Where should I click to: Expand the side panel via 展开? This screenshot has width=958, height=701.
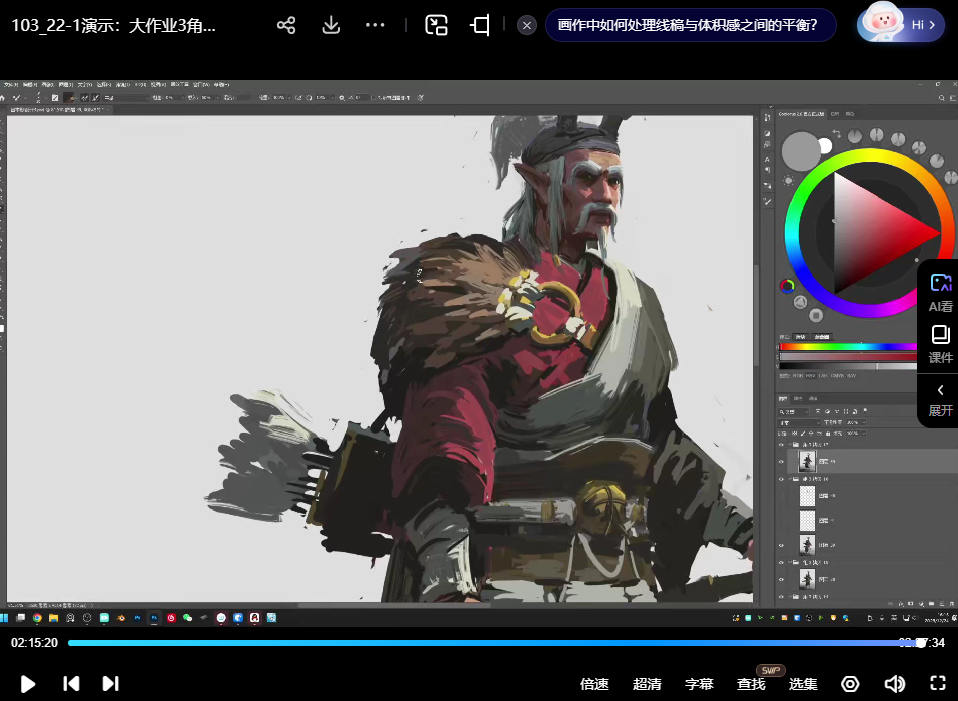[940, 398]
